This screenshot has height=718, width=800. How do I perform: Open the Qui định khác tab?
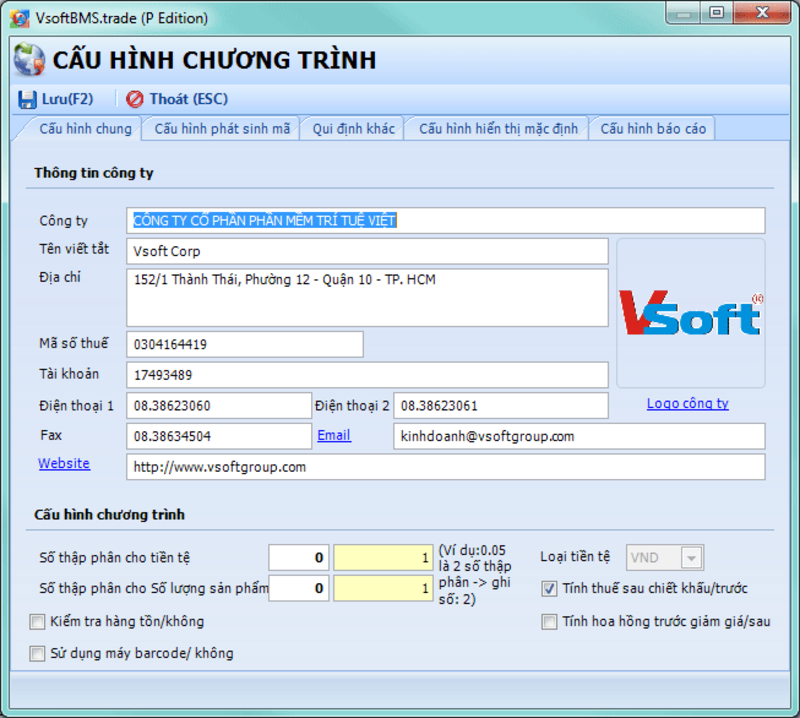coord(353,129)
